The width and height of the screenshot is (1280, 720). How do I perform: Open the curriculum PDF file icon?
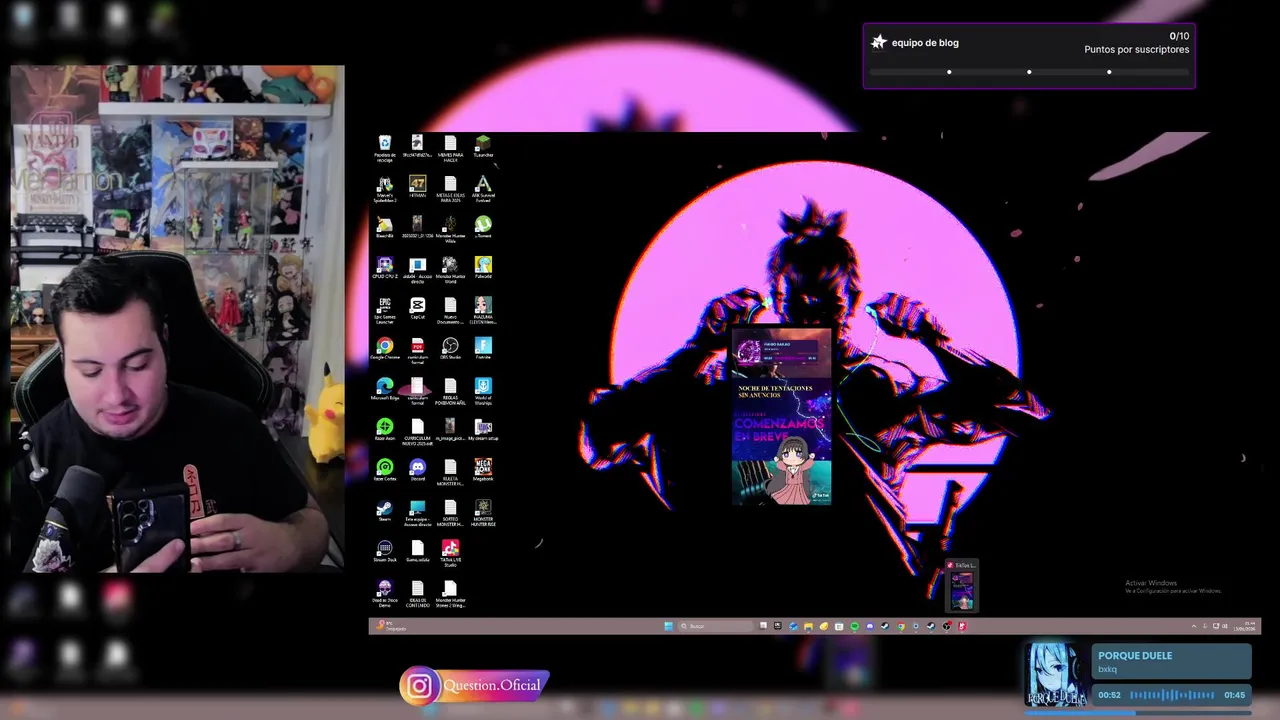[417, 349]
